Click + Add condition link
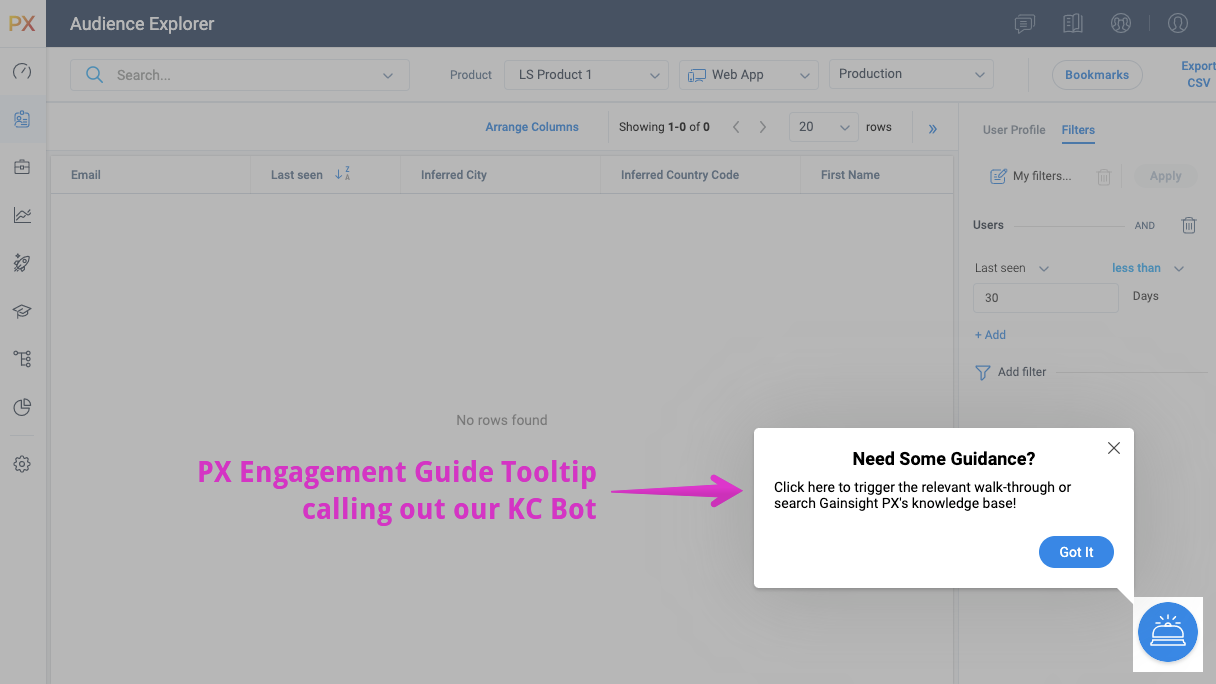Viewport: 1216px width, 684px height. 990,335
